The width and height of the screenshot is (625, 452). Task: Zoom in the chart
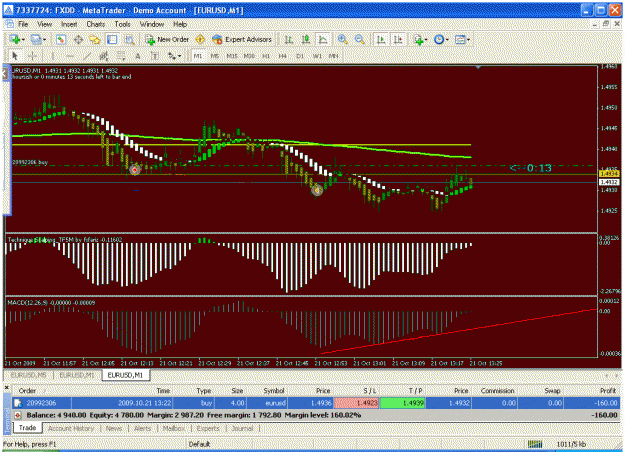[x=342, y=39]
